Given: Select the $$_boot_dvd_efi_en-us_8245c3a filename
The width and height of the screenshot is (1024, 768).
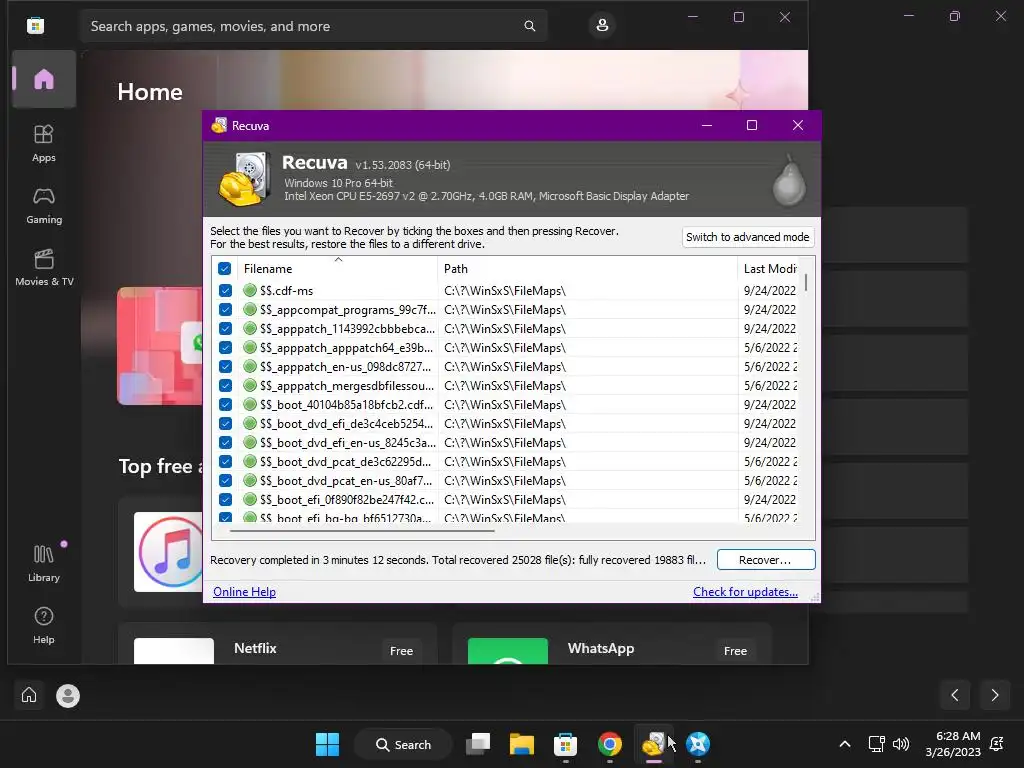Looking at the screenshot, I should [x=347, y=442].
